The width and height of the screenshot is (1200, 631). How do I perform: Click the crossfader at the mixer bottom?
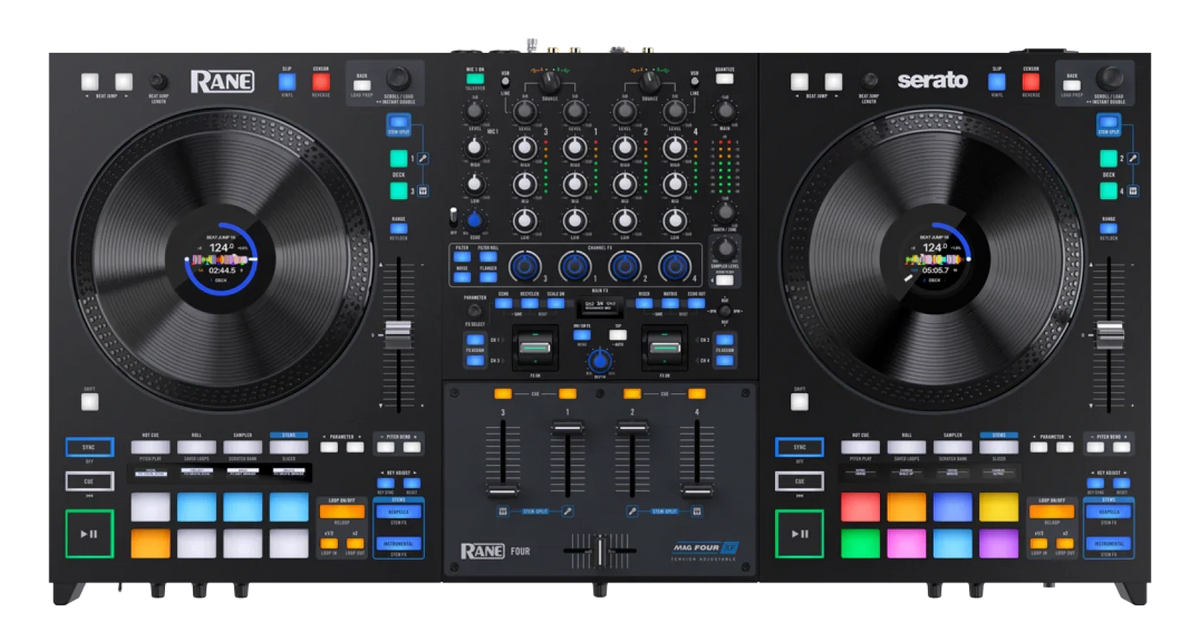[599, 550]
